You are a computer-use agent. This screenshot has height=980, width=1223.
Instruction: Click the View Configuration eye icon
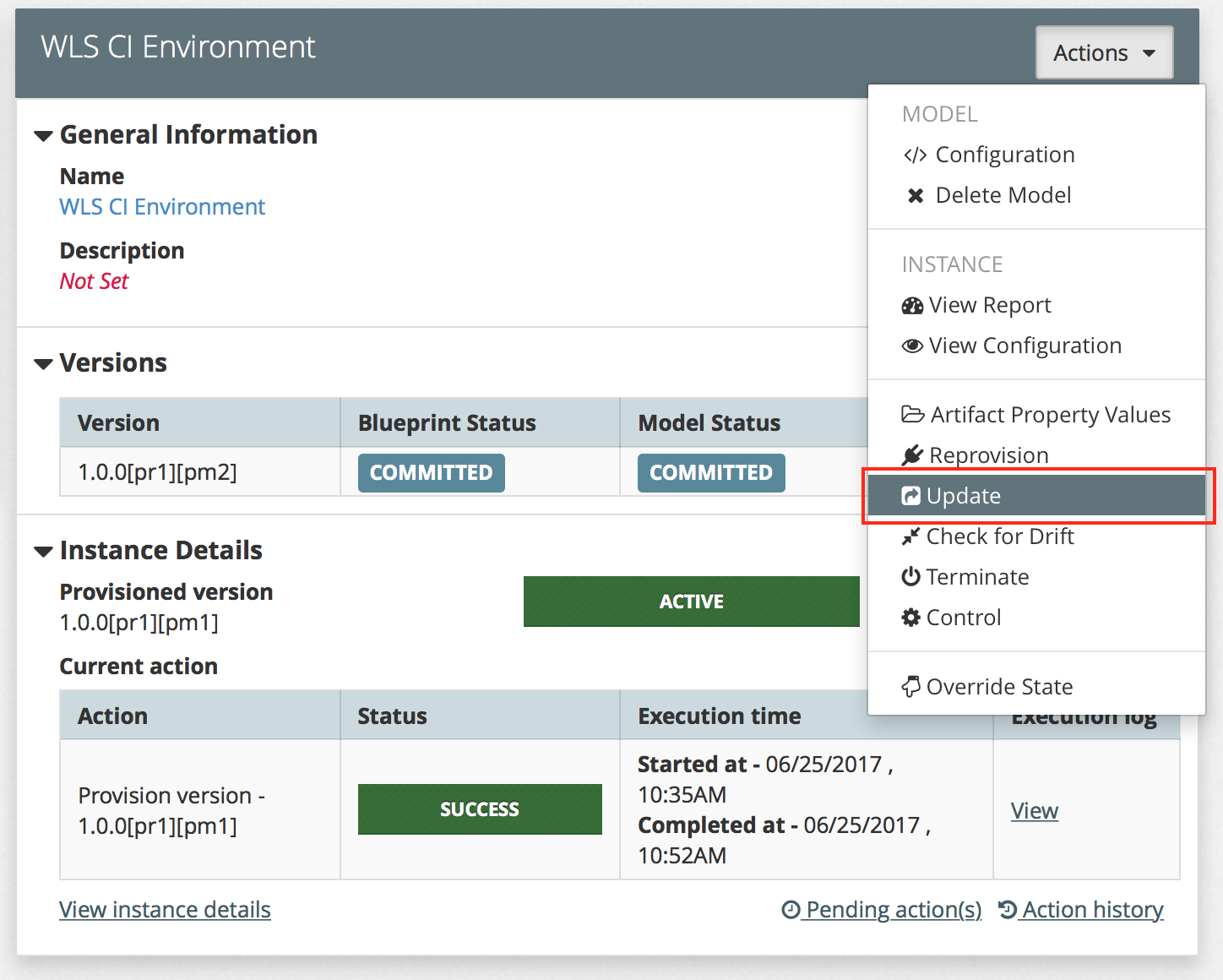click(912, 346)
